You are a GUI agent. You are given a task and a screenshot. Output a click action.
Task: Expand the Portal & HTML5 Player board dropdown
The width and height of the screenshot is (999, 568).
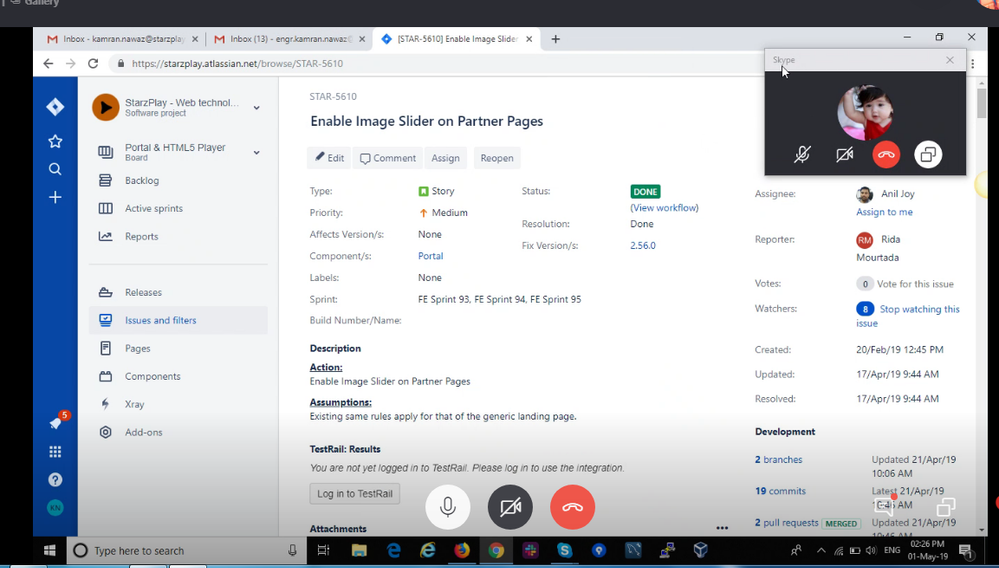(257, 152)
